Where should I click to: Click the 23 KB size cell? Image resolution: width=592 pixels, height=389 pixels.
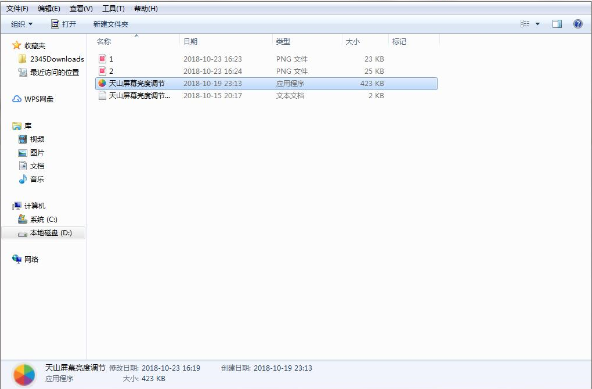[374, 59]
